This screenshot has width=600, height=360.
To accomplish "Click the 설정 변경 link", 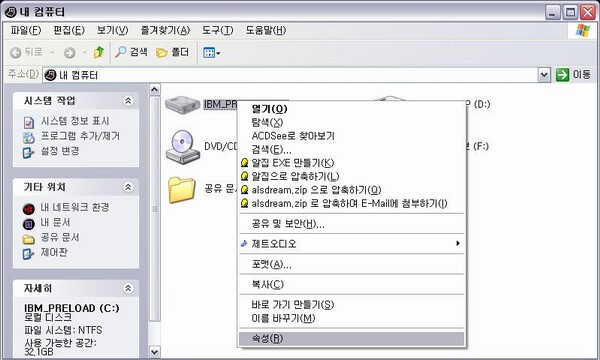I will (60, 151).
